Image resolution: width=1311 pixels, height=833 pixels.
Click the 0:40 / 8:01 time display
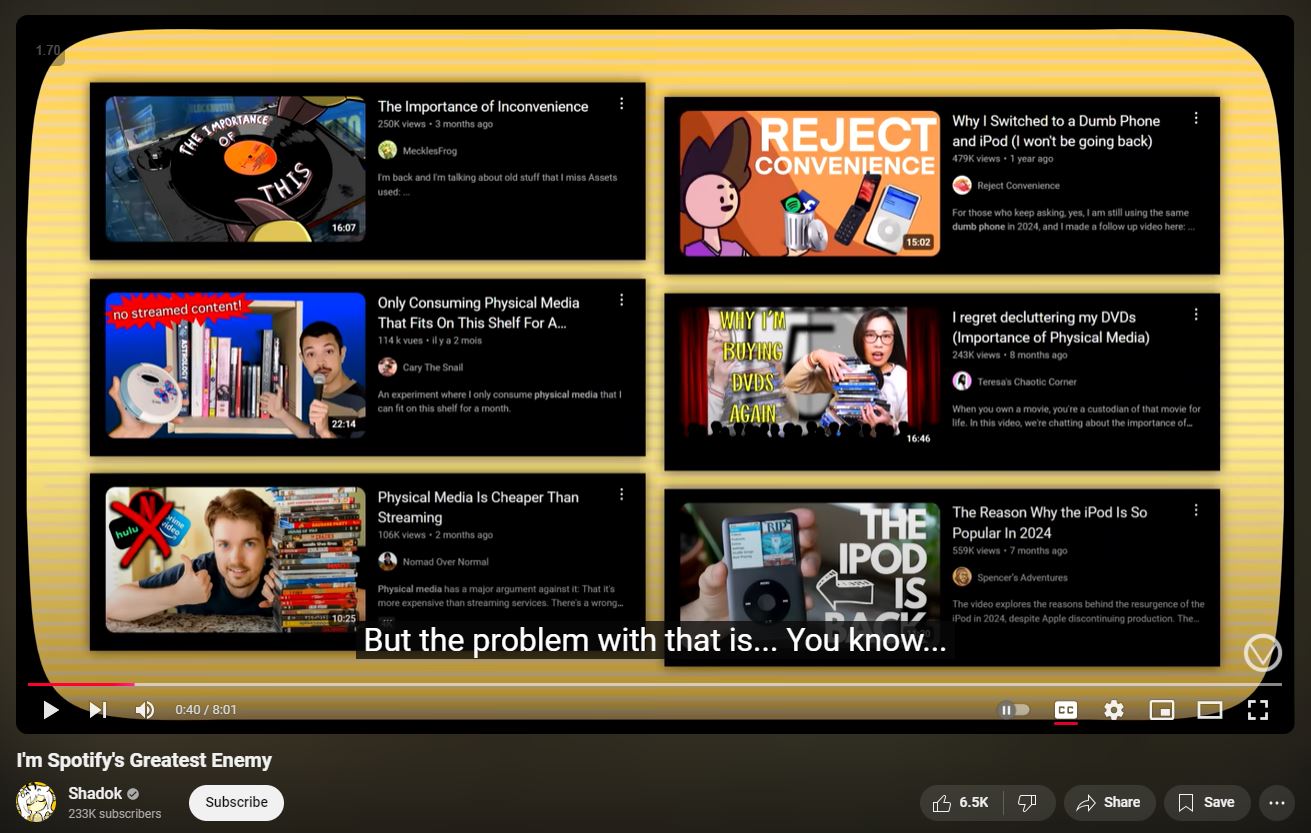(206, 710)
